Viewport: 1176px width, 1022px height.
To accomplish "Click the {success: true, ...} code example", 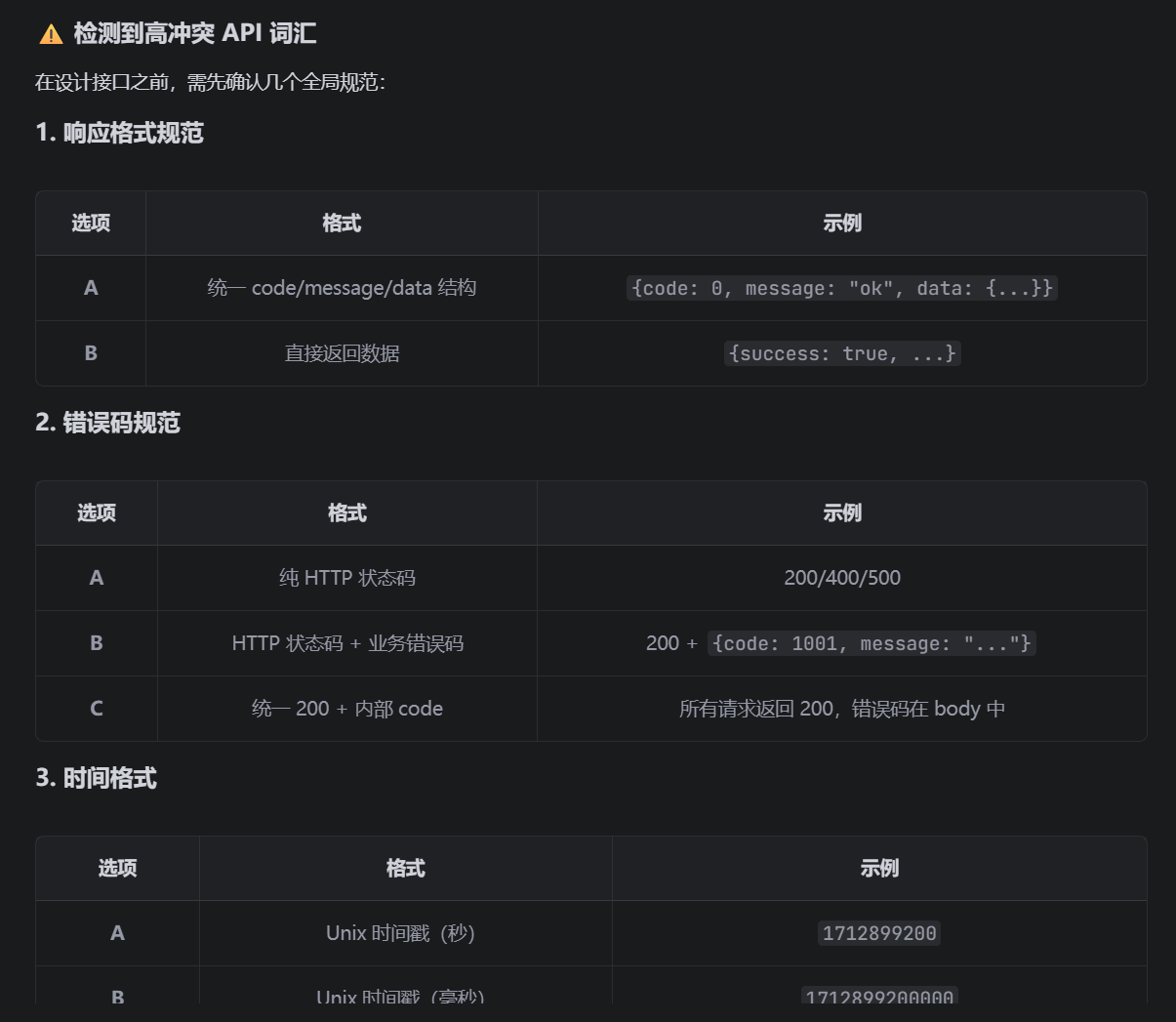I will tap(841, 353).
